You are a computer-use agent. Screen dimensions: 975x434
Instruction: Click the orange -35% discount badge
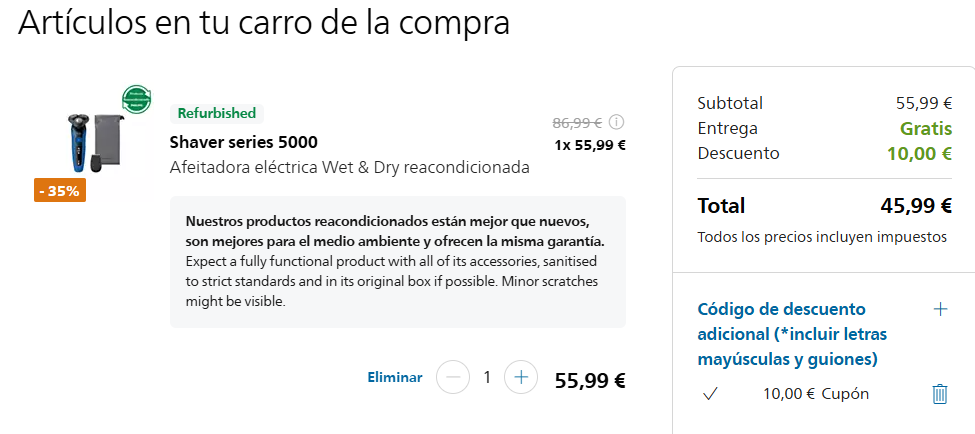pos(60,190)
